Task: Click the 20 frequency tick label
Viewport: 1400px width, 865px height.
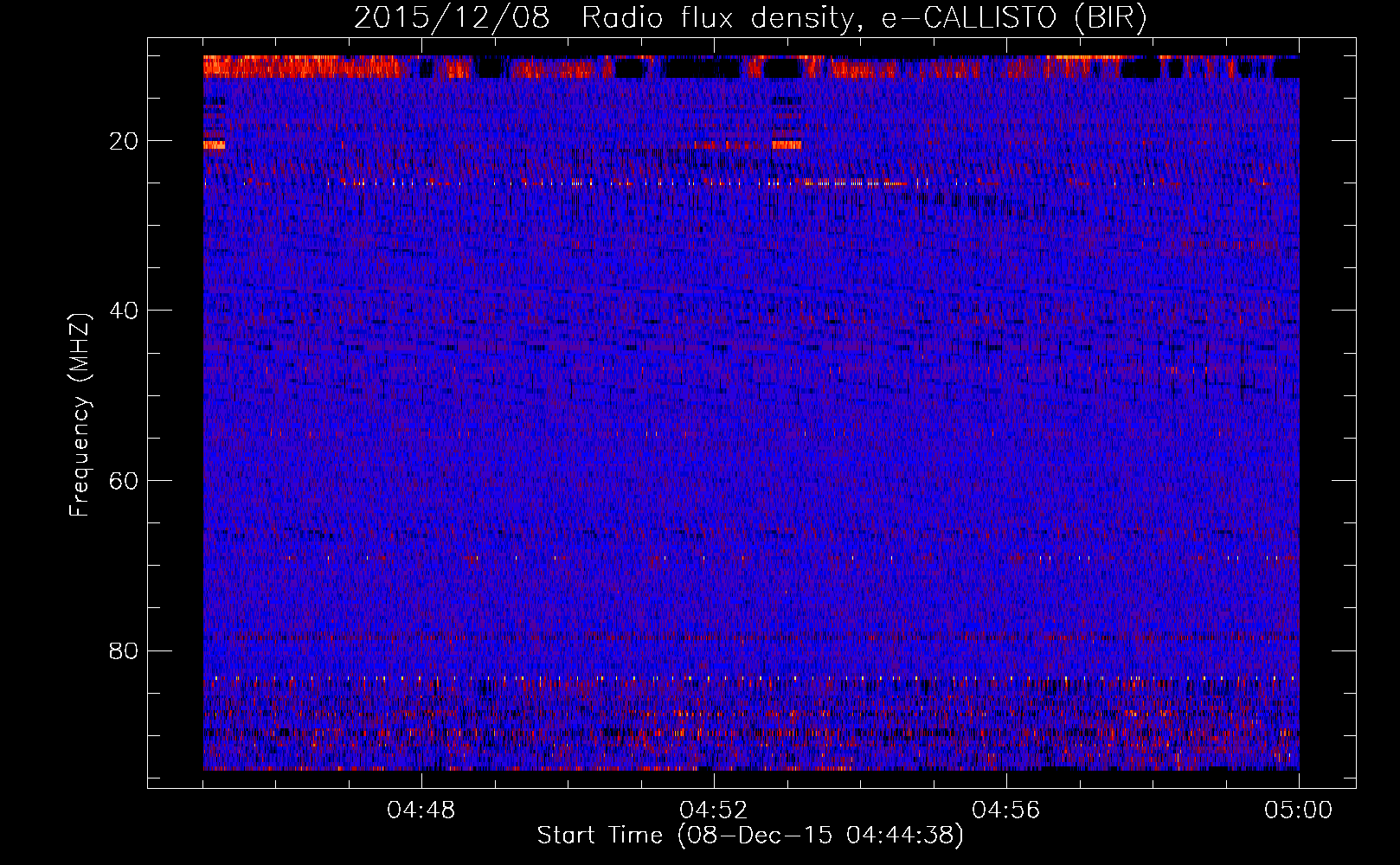Action: pyautogui.click(x=125, y=141)
